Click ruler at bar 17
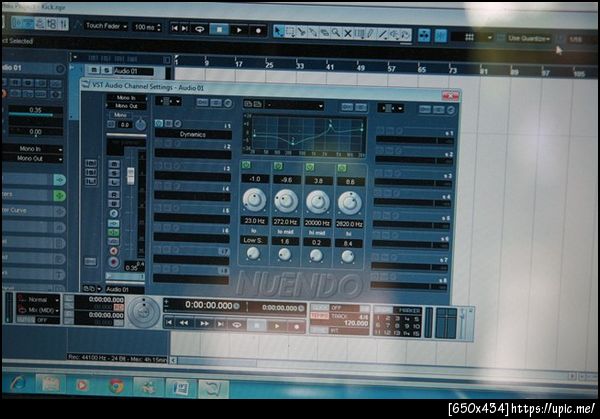This screenshot has height=419, width=600. tap(239, 64)
